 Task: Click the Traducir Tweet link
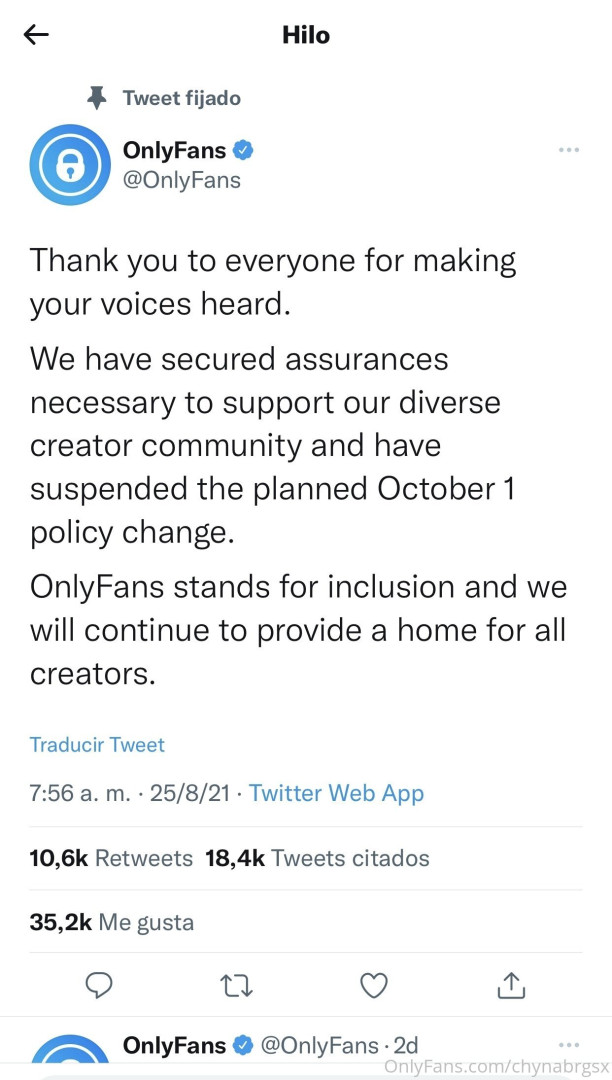(97, 745)
